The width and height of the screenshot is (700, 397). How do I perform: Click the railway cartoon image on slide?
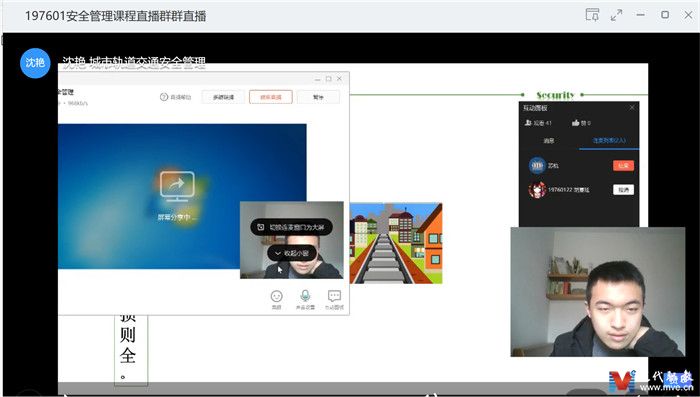point(396,243)
